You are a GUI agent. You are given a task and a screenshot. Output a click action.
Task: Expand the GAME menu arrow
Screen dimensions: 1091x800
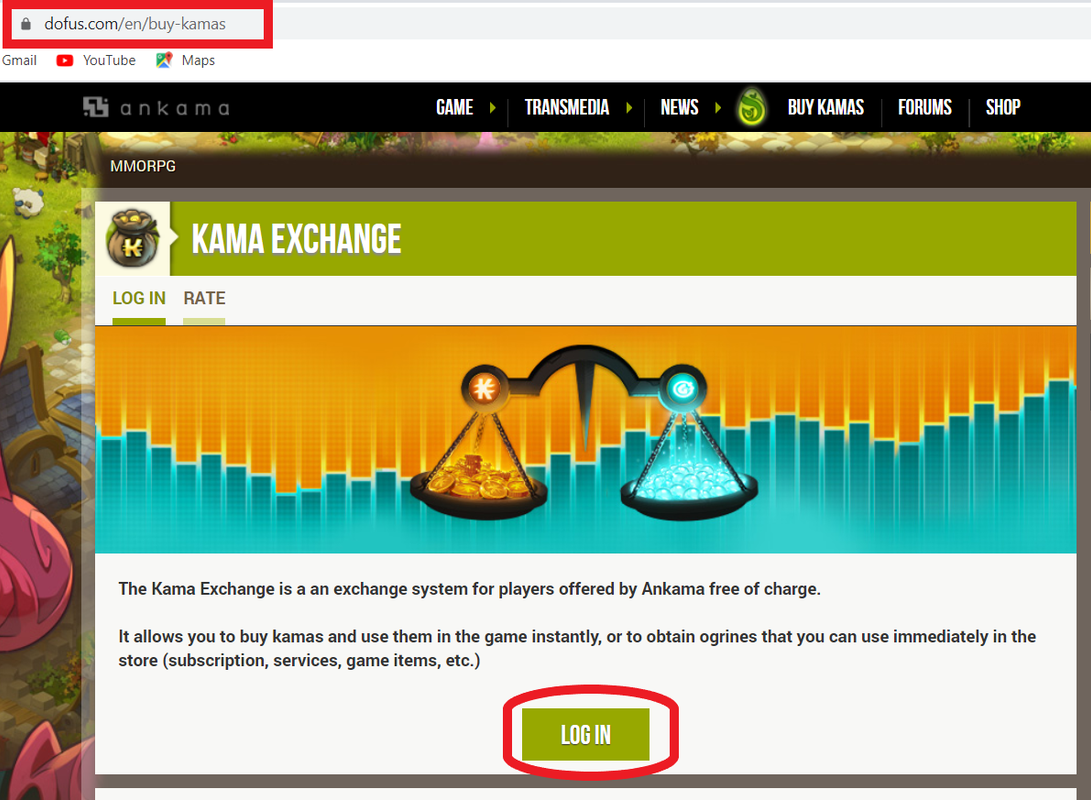coord(493,108)
